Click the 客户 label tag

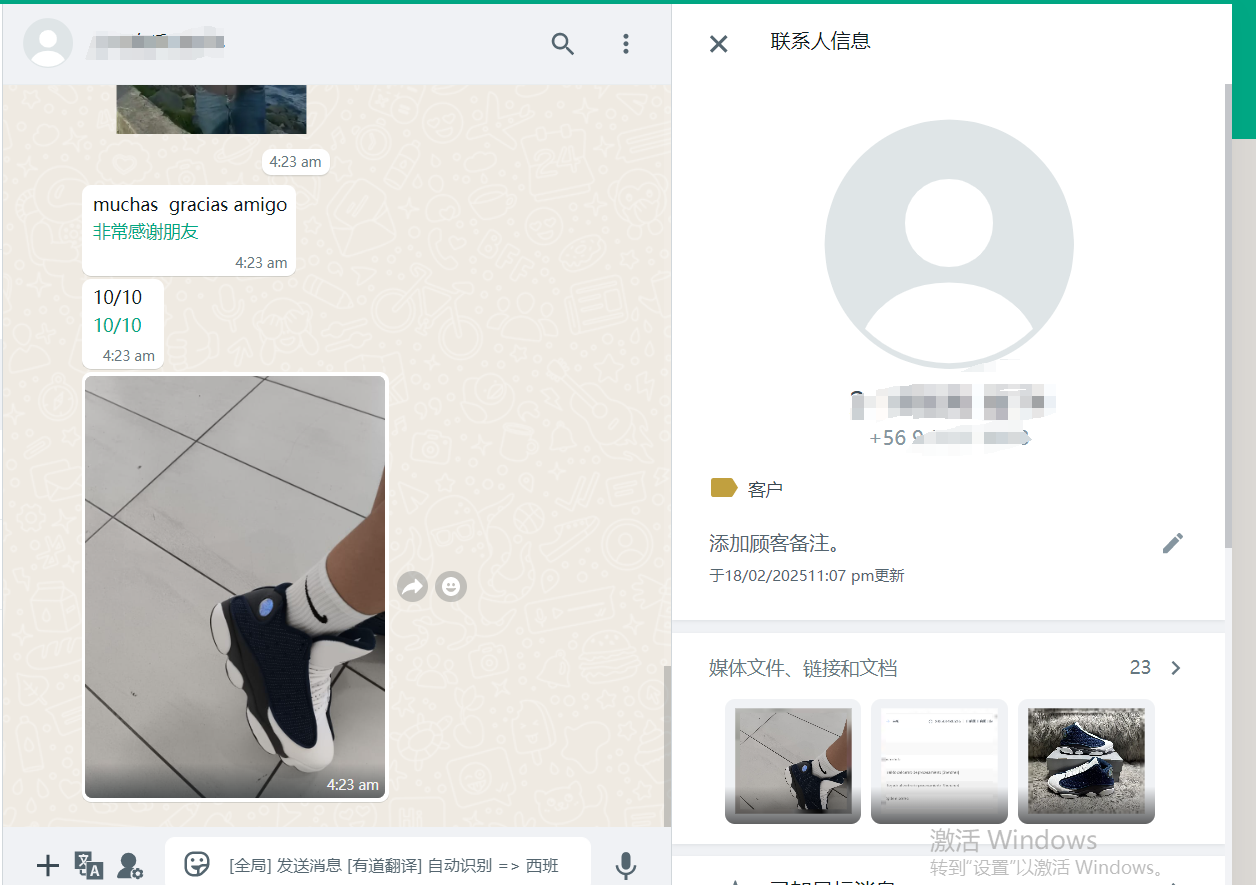[747, 489]
